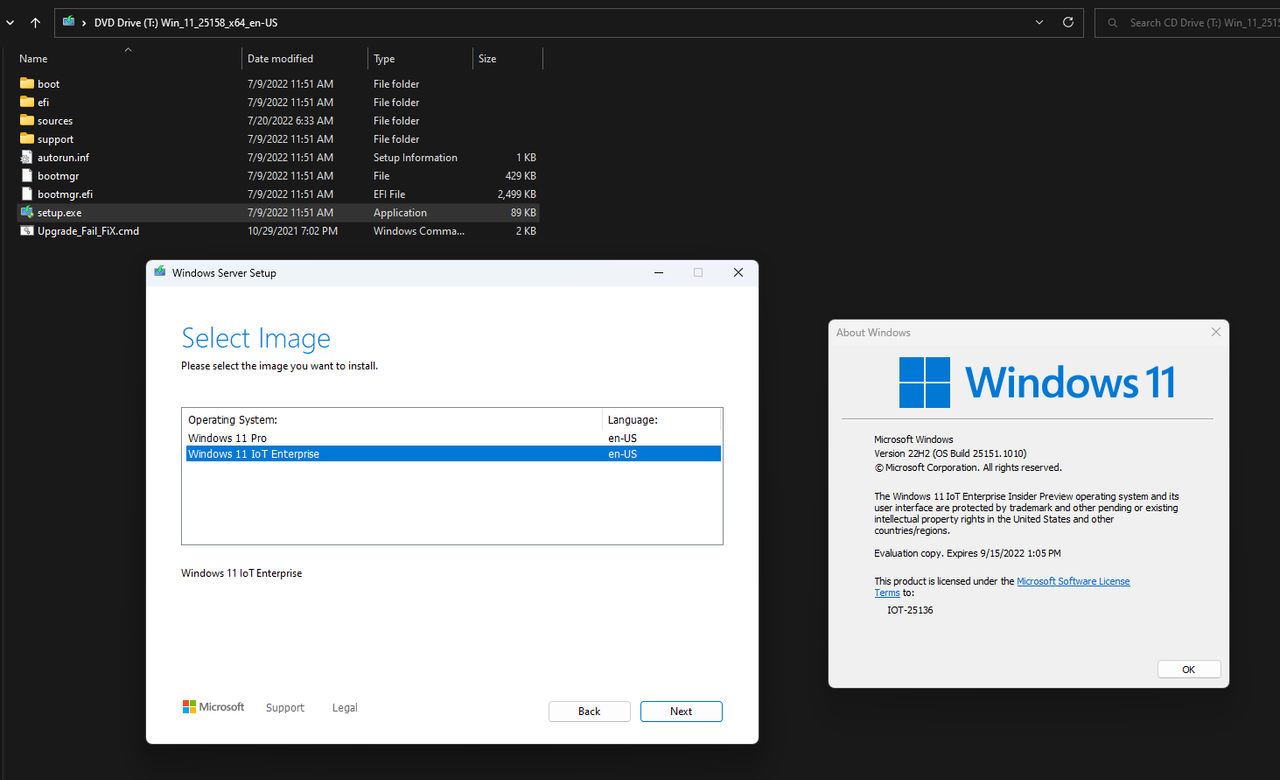
Task: Select the support folder name
Action: point(56,139)
